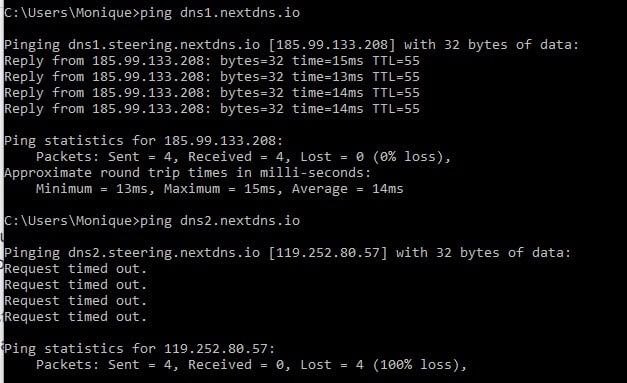Click 'Ping statistics for 185.99.133.208' line
This screenshot has height=383, width=627.
pos(144,141)
